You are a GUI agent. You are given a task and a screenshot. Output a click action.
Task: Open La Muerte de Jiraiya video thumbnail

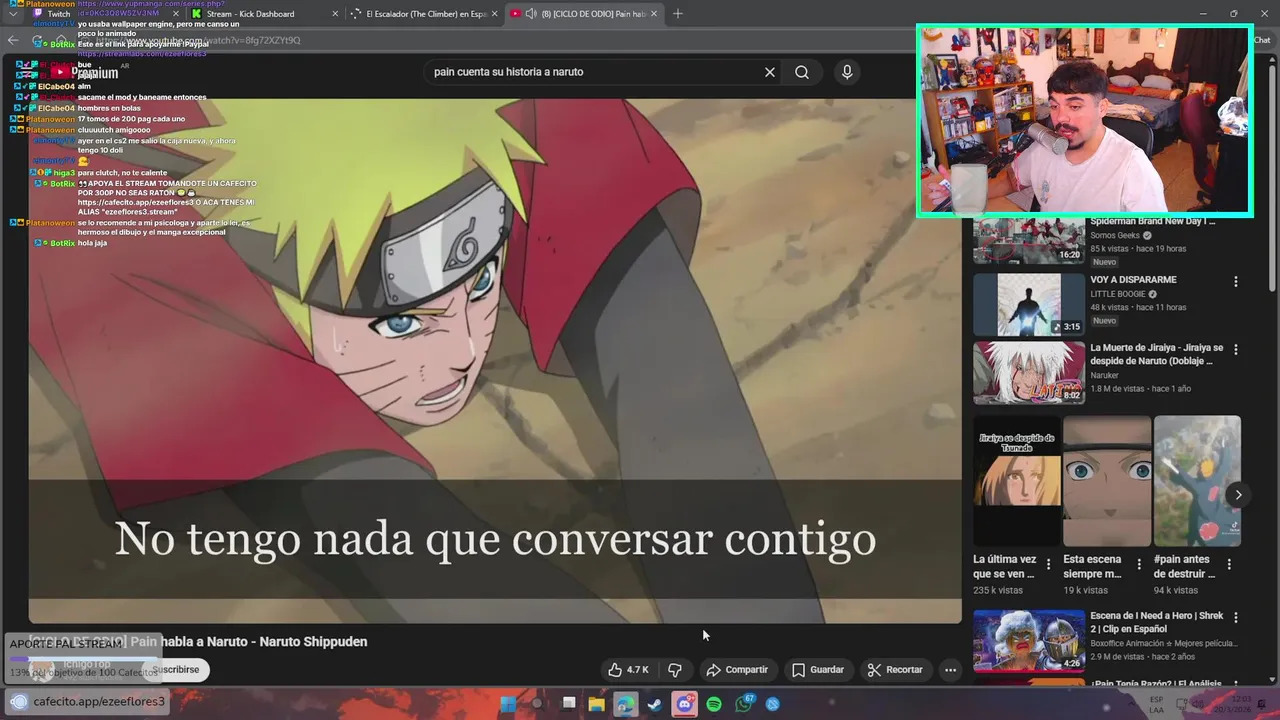[x=1028, y=372]
